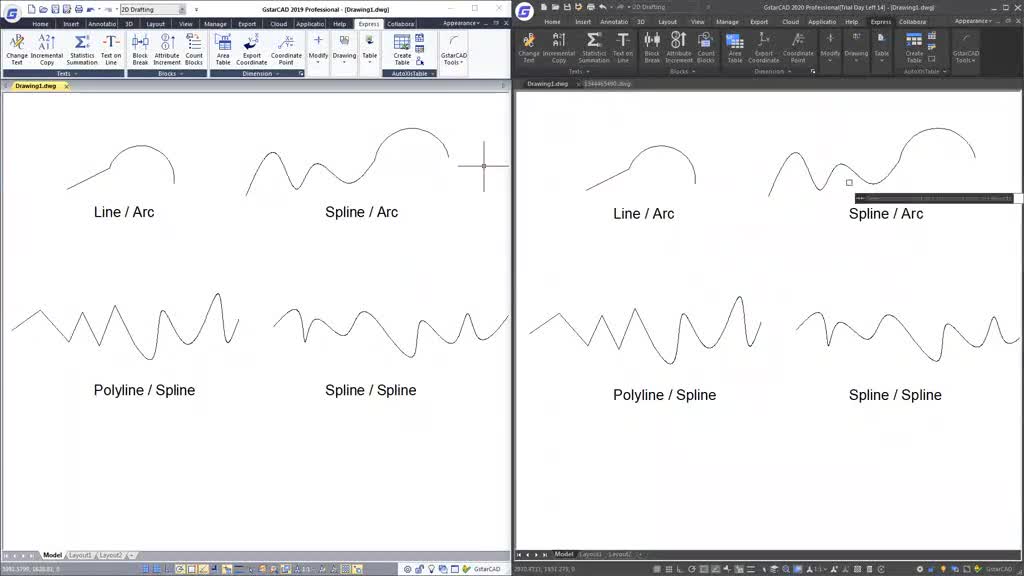Select Incremental Copy in GstarCAD 2019 window

[x=46, y=50]
